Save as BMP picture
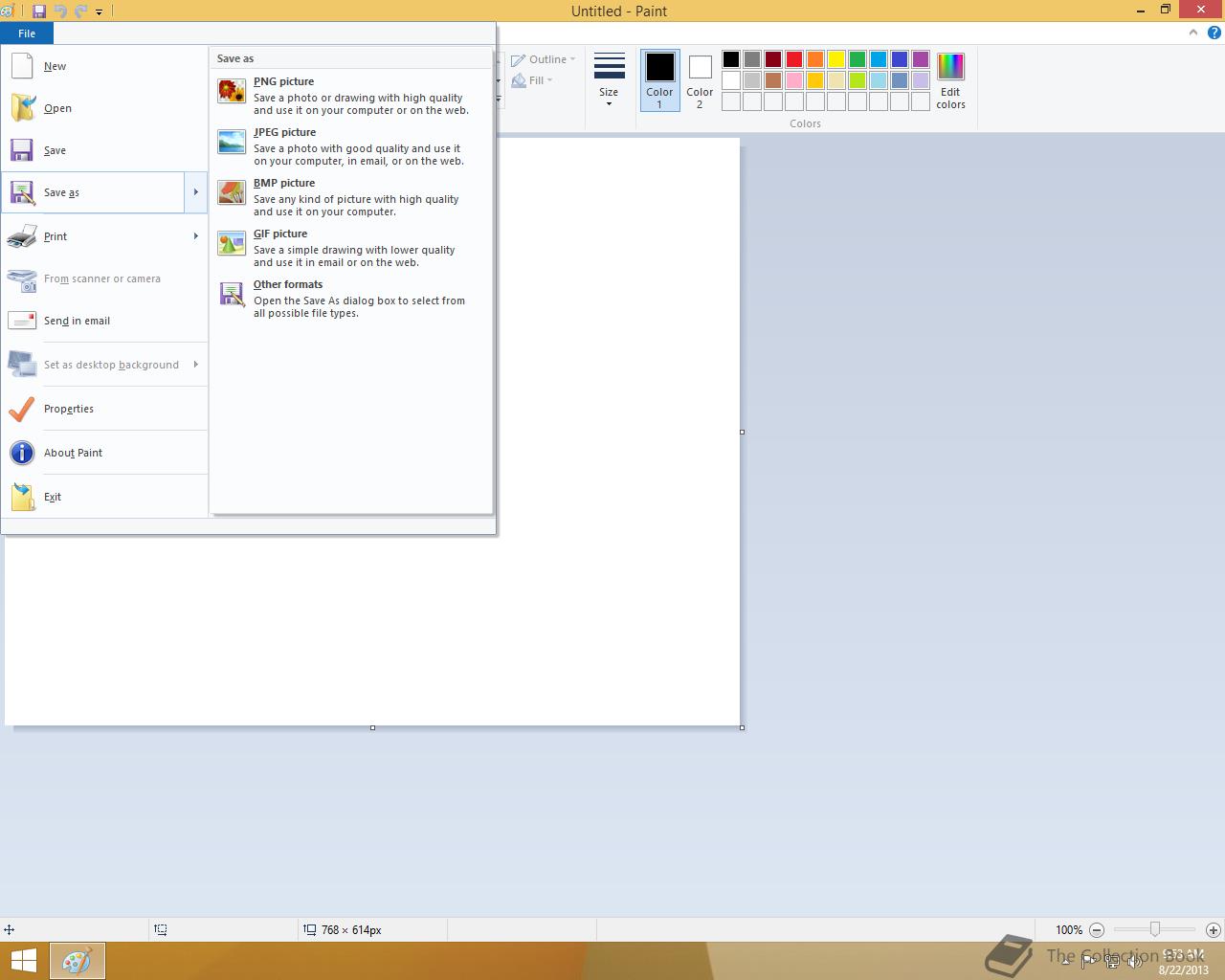Viewport: 1225px width, 980px height. [x=350, y=196]
